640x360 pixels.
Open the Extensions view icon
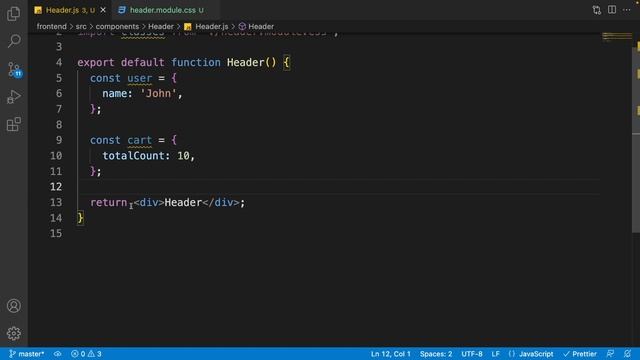[14, 124]
